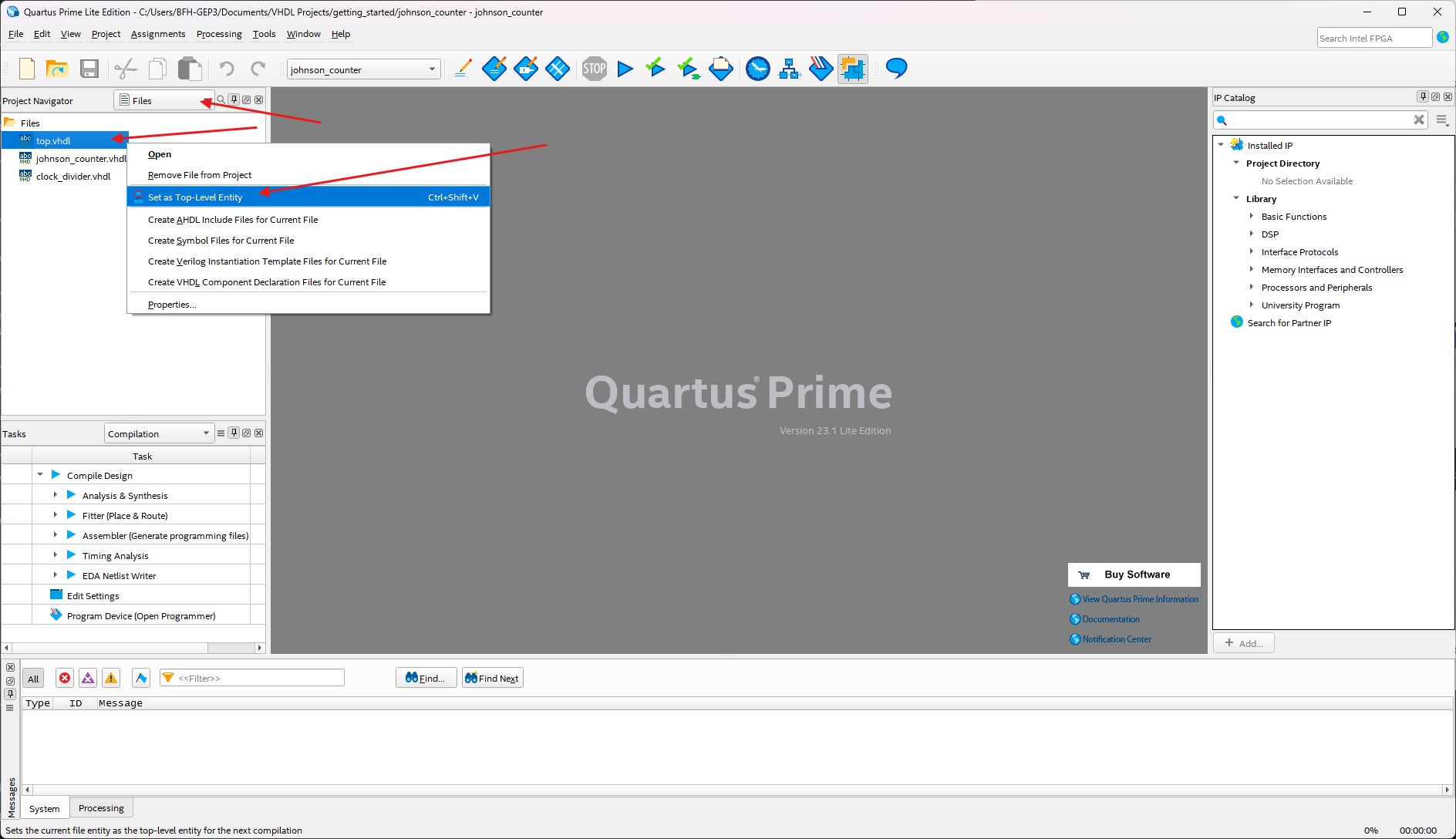Open the johnson_counter revision dropdown
The height and width of the screenshot is (839, 1456).
[x=363, y=69]
